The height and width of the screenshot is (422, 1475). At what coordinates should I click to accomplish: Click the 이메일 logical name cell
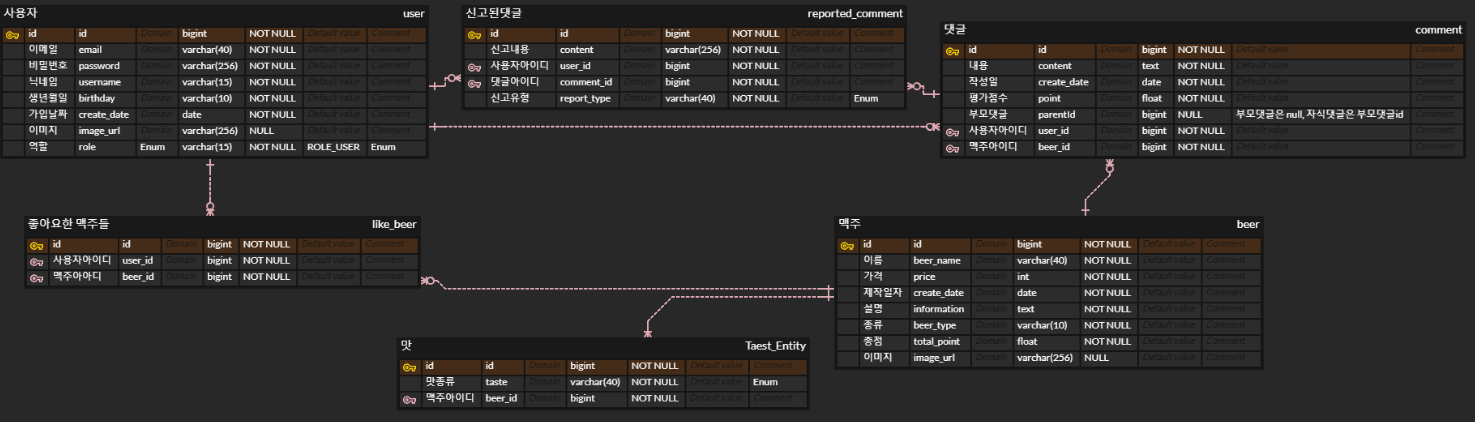[49, 50]
